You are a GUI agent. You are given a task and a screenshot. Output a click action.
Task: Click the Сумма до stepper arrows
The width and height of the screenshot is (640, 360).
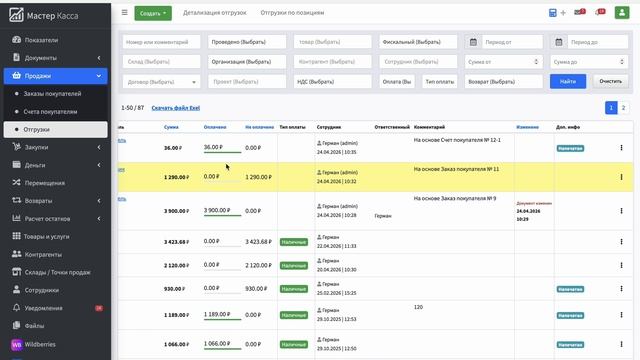click(622, 62)
